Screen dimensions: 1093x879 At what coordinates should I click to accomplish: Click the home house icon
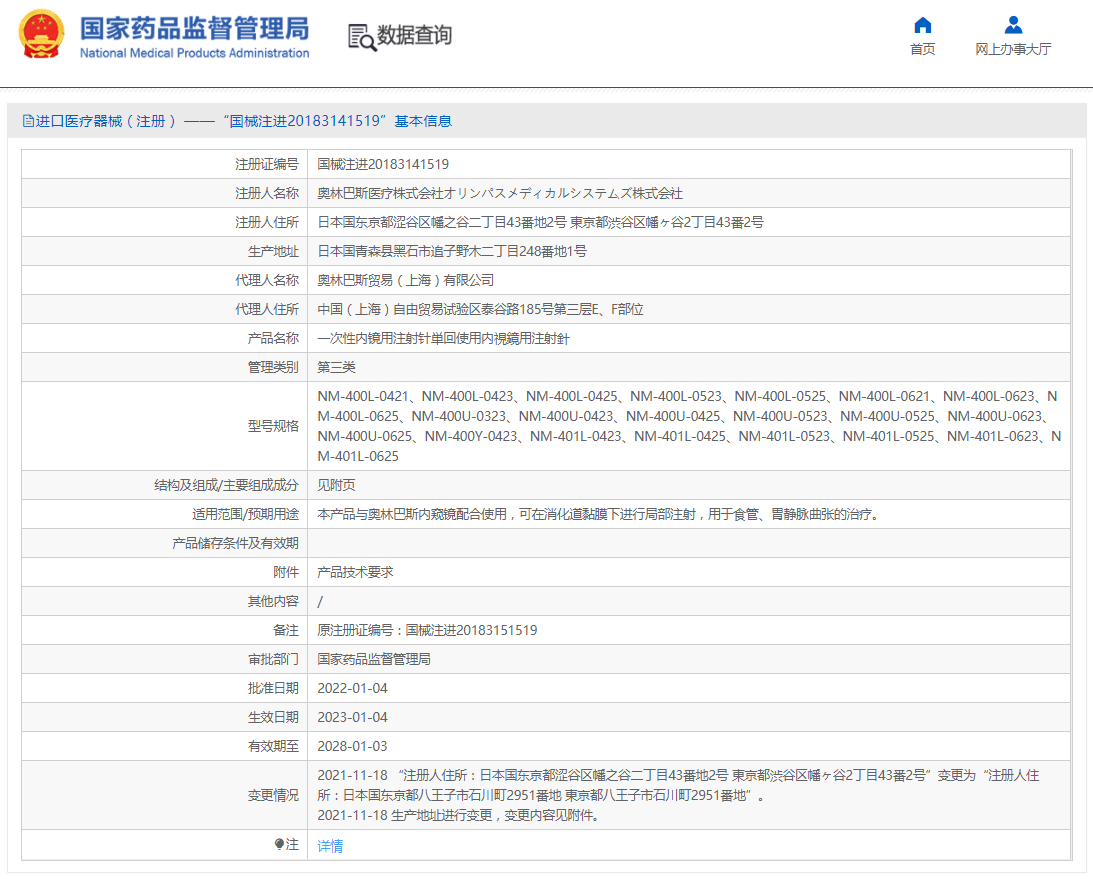[922, 25]
